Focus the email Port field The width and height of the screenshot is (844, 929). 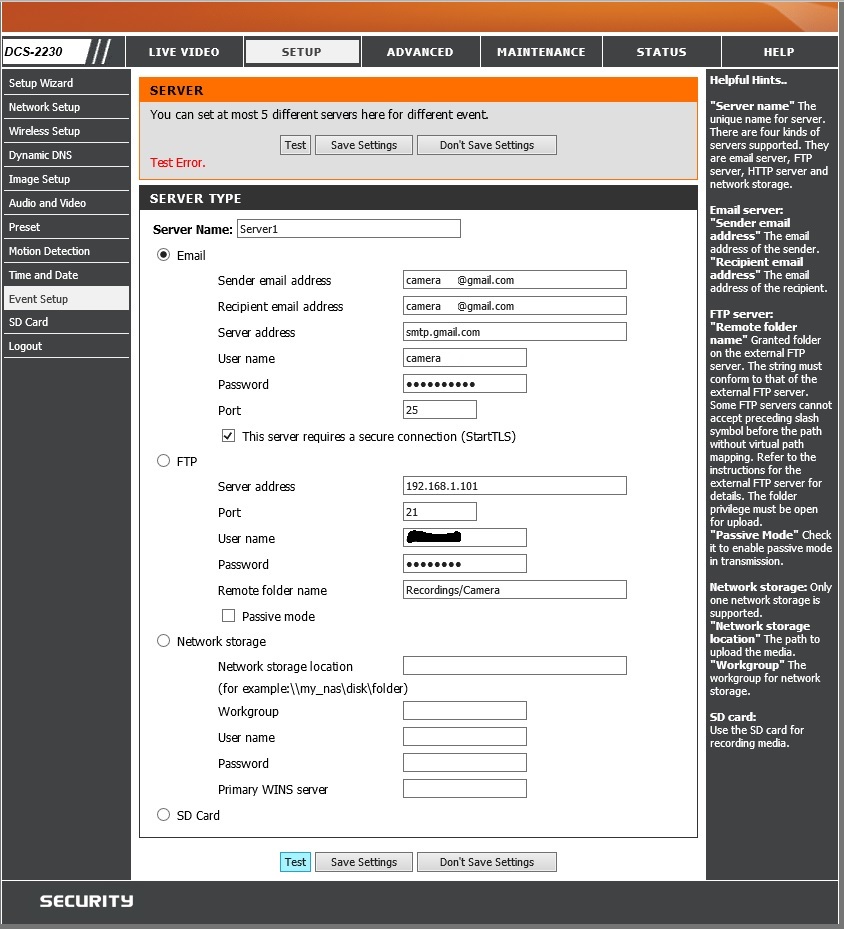coord(439,410)
